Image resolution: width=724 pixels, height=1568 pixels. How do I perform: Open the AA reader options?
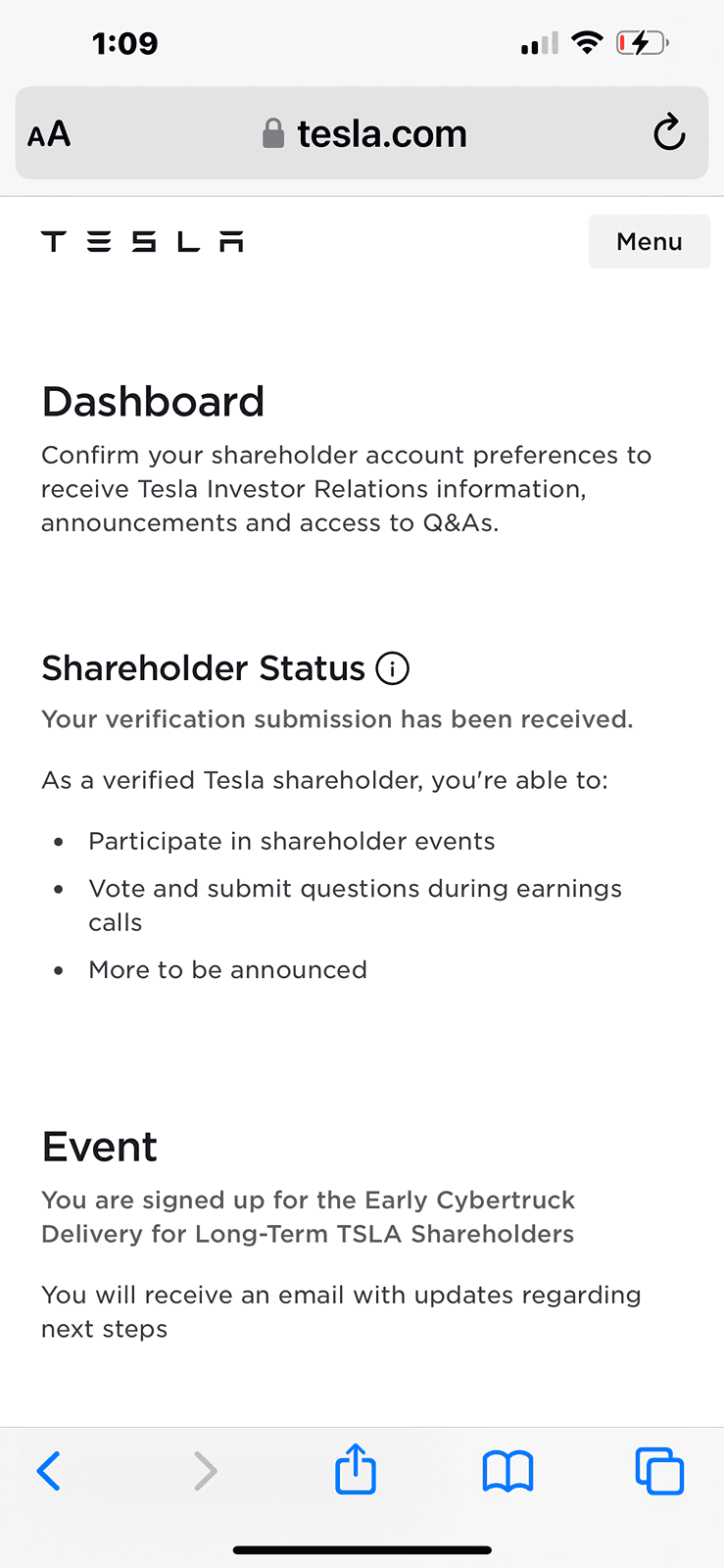click(x=49, y=133)
